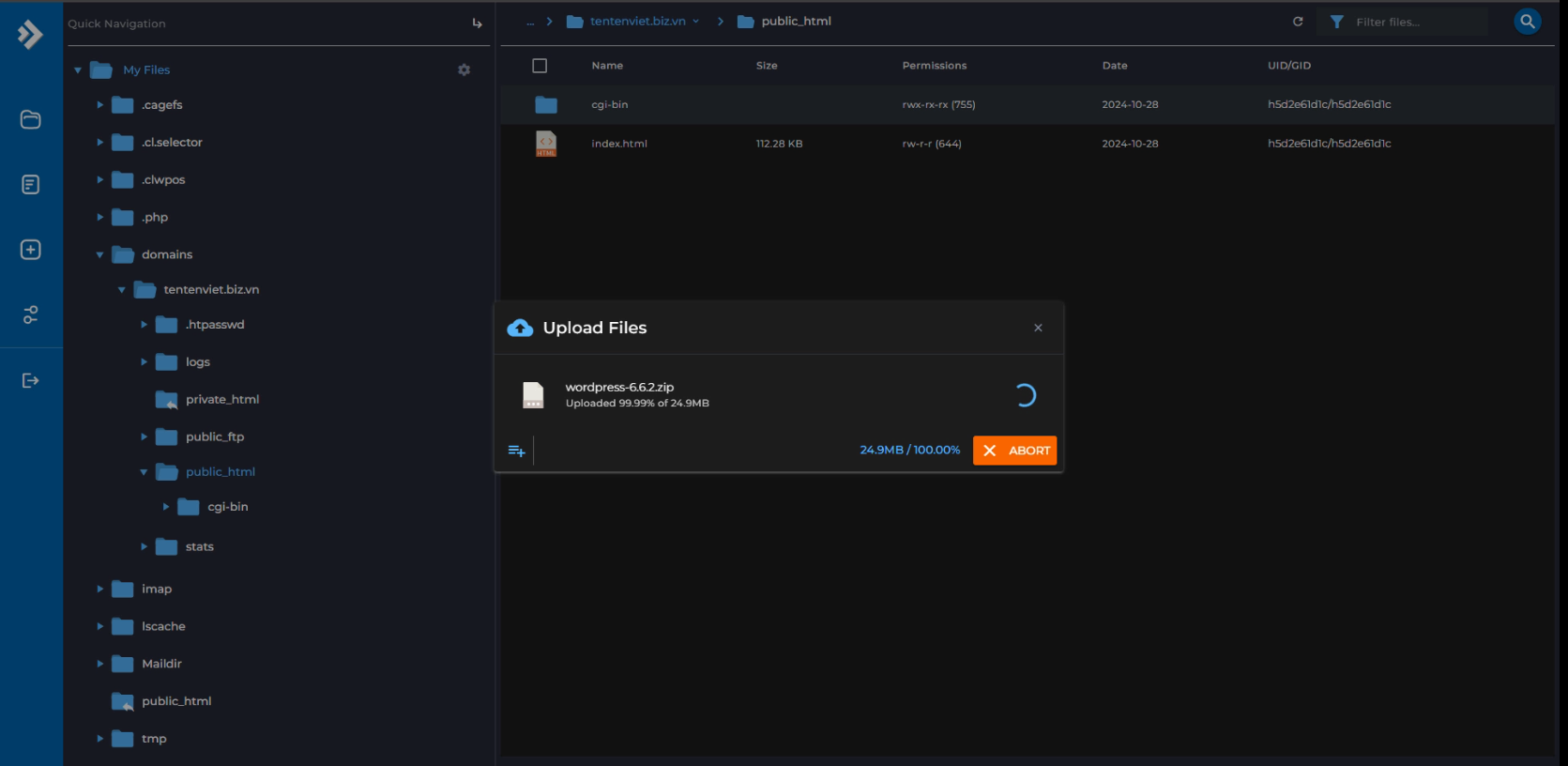
Task: Expand the logs folder
Action: tap(144, 362)
